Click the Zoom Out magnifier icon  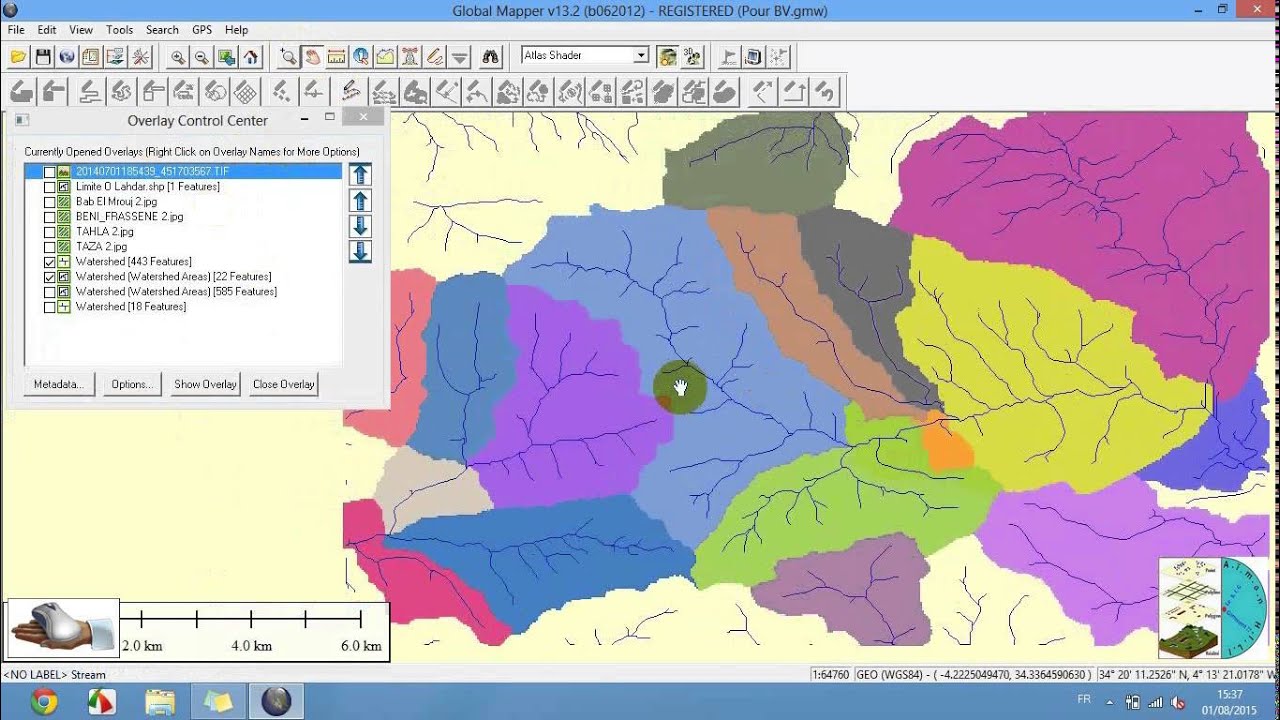pos(202,57)
